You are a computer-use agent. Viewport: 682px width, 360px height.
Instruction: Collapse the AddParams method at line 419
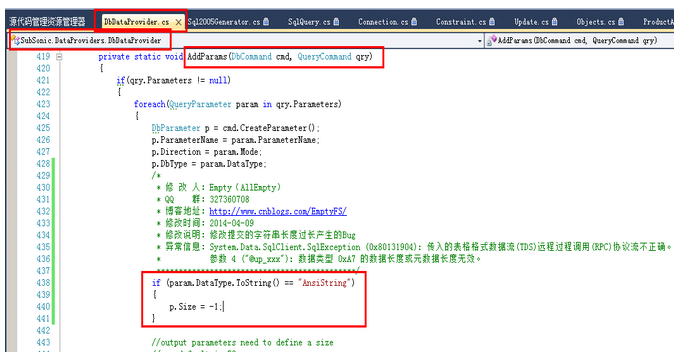pos(59,57)
